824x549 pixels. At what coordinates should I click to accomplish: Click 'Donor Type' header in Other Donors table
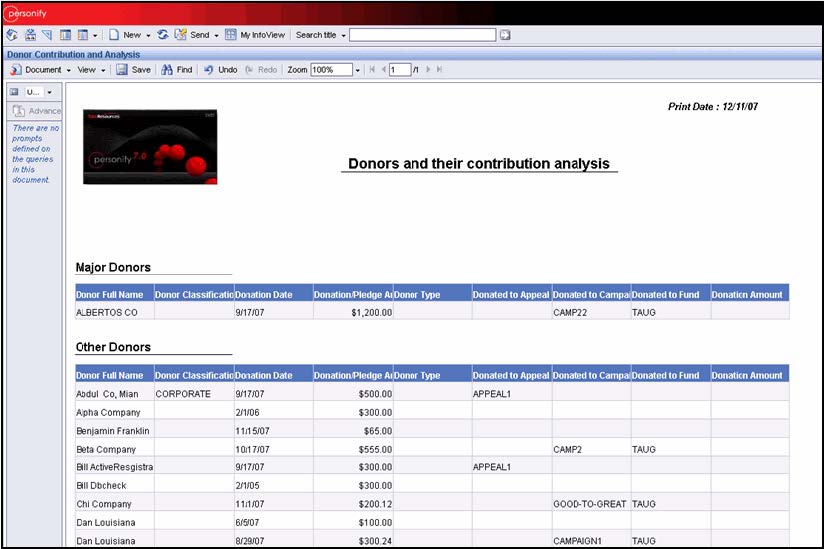coord(432,375)
